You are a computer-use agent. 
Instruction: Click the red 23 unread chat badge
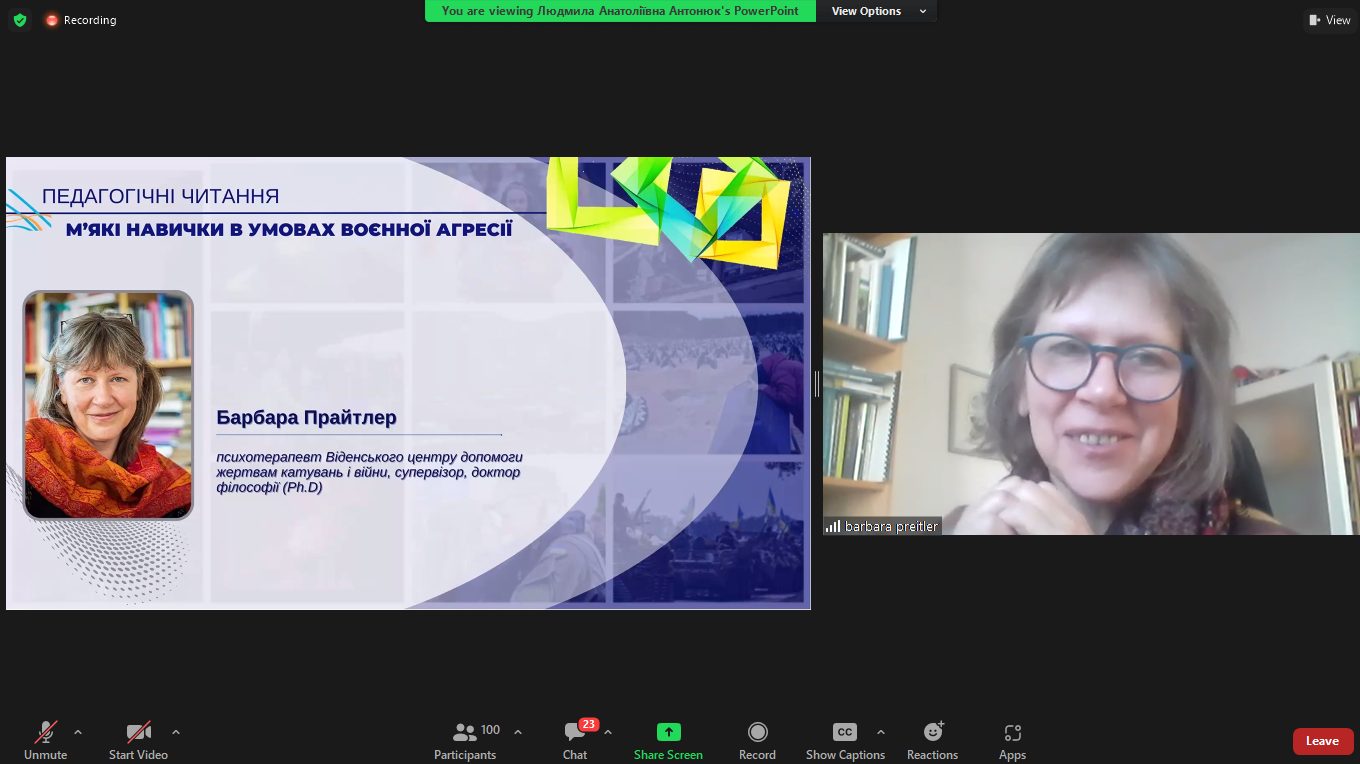click(x=588, y=724)
